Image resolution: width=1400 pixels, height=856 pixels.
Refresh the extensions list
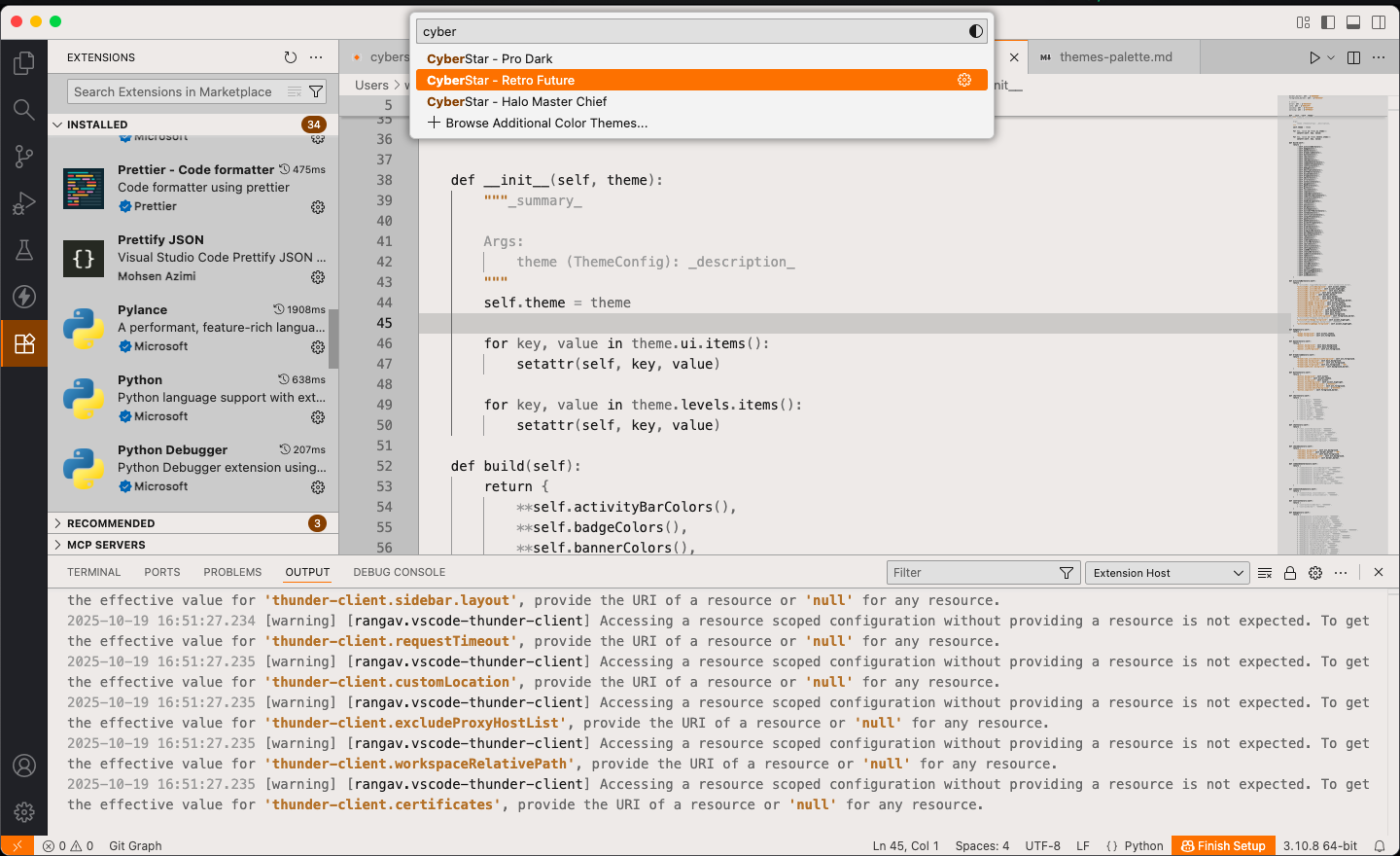point(290,57)
